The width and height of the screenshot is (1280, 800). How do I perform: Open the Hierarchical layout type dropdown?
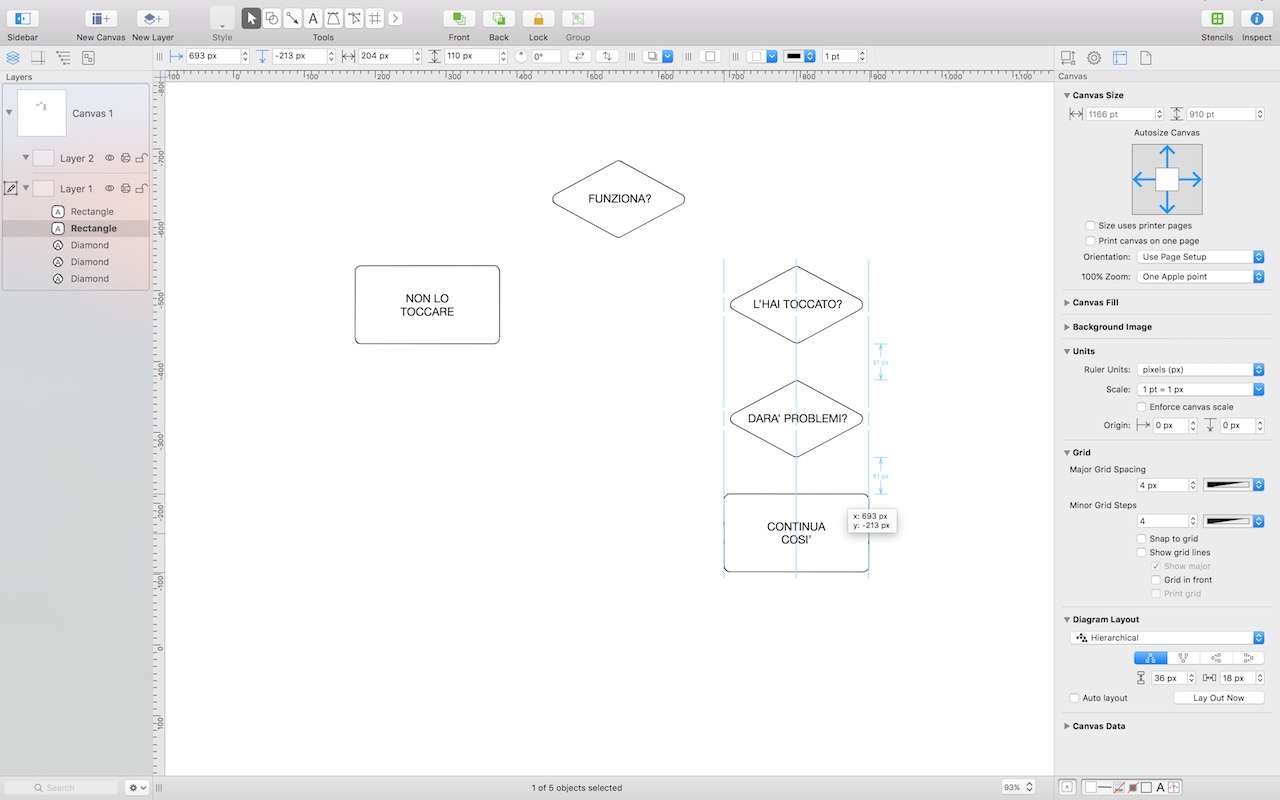(1167, 638)
